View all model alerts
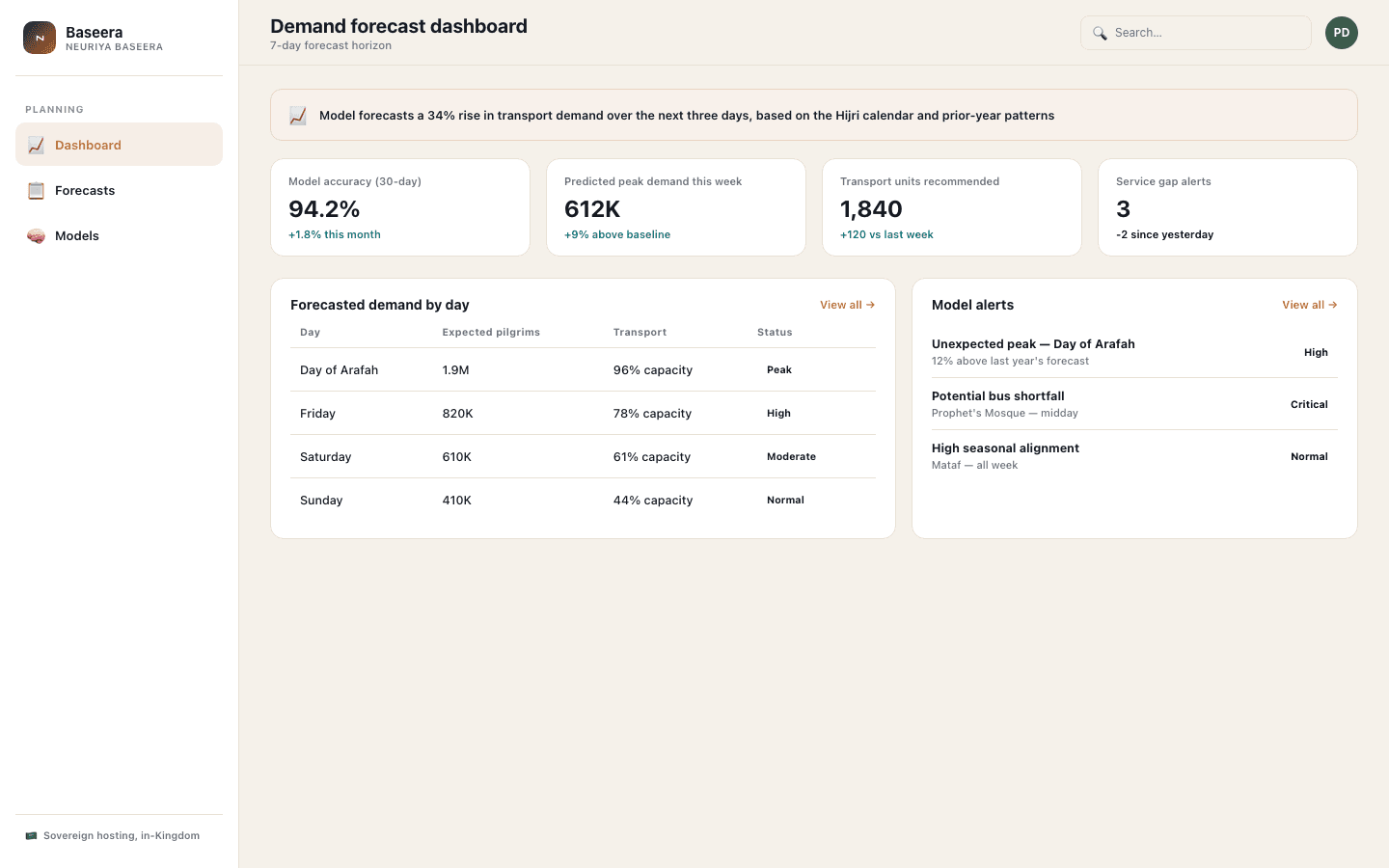 1310,305
